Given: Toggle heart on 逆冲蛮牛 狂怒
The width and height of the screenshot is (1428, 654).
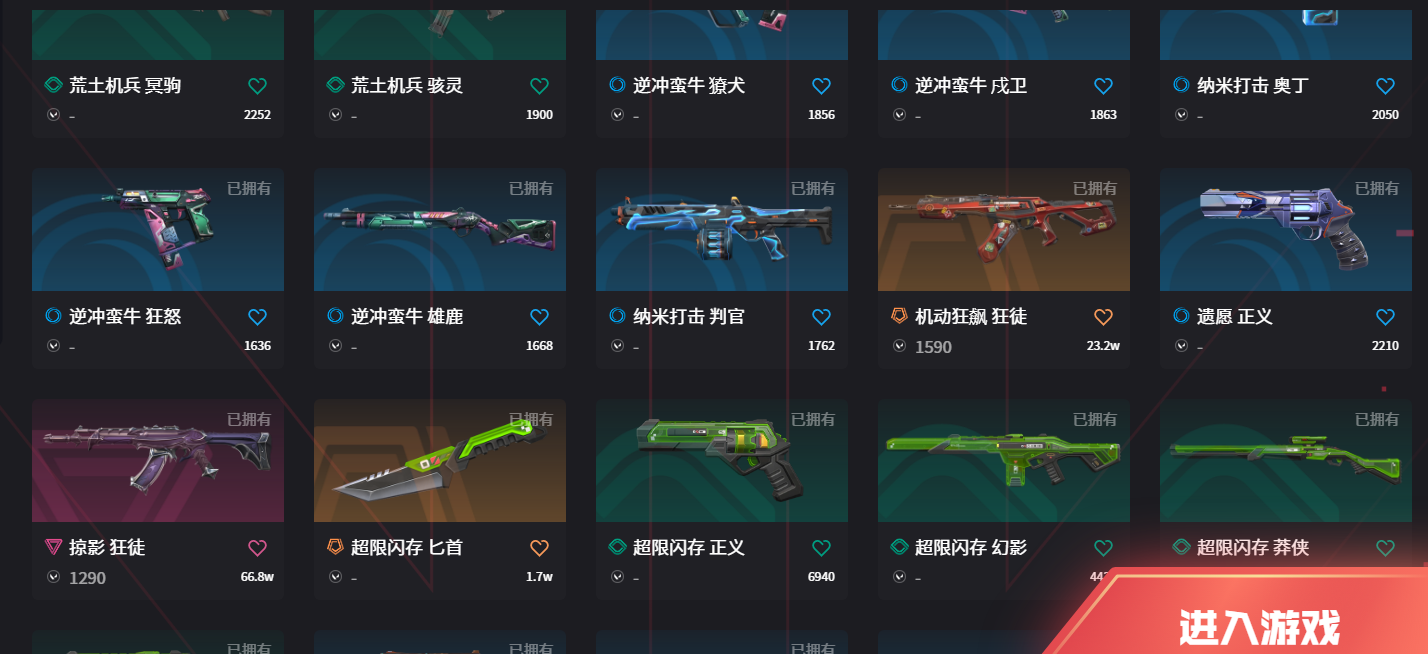Looking at the screenshot, I should (x=257, y=317).
